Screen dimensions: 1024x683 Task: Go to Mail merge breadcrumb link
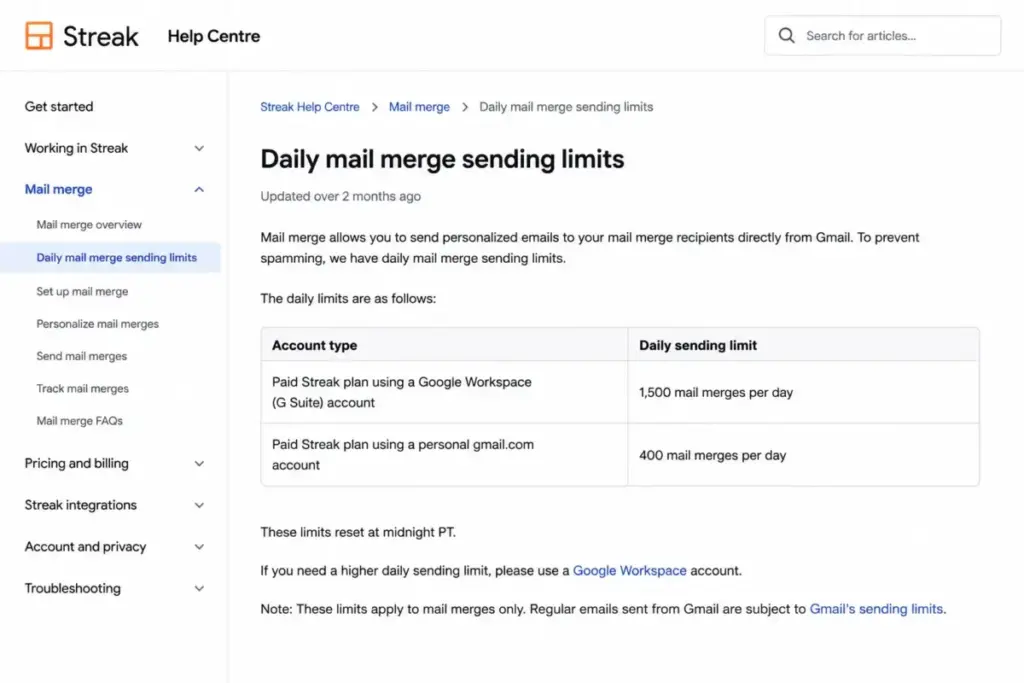[x=419, y=106]
